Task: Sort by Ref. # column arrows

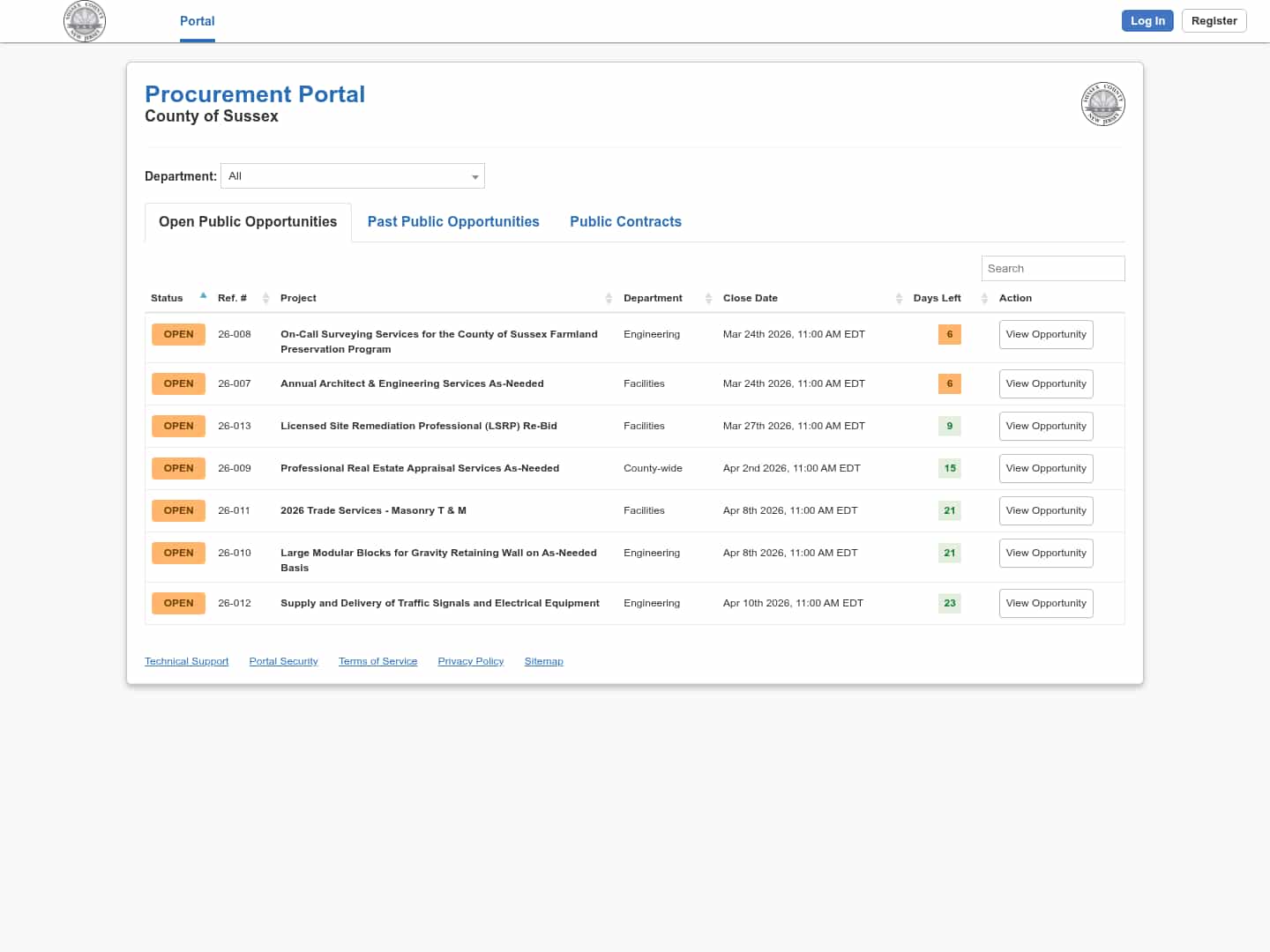Action: tap(265, 299)
